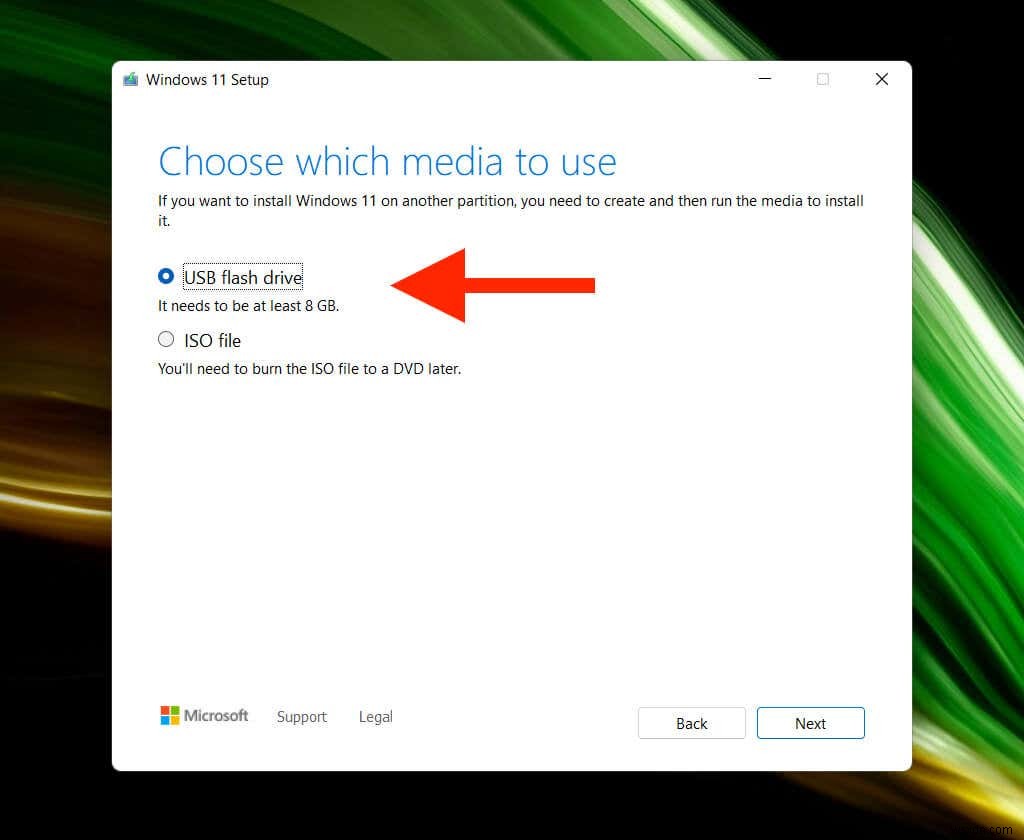Screen dimensions: 1024x840
Task: Minimize the Windows 11 Setup window
Action: [765, 79]
